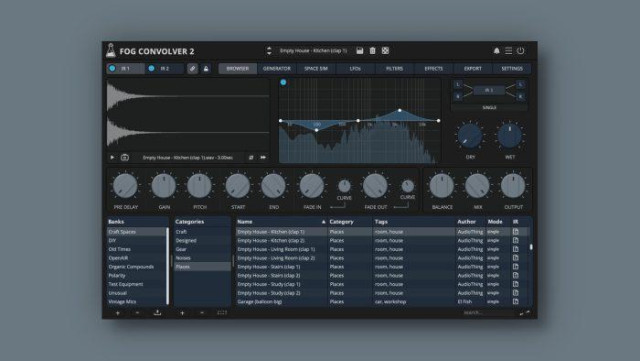
Task: Click IR file icon for Study (clap 2)
Action: 516,293
